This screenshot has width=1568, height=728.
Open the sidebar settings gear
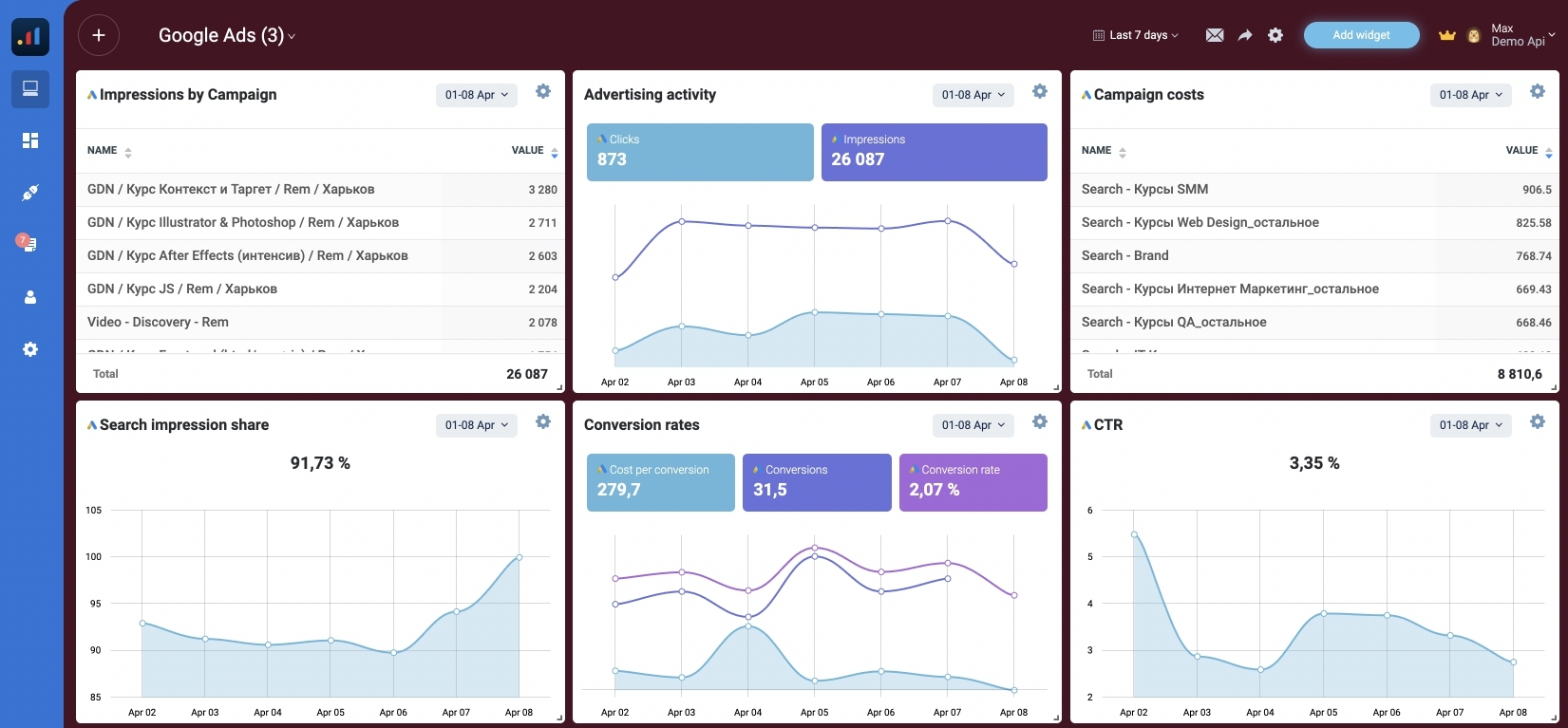[x=30, y=349]
